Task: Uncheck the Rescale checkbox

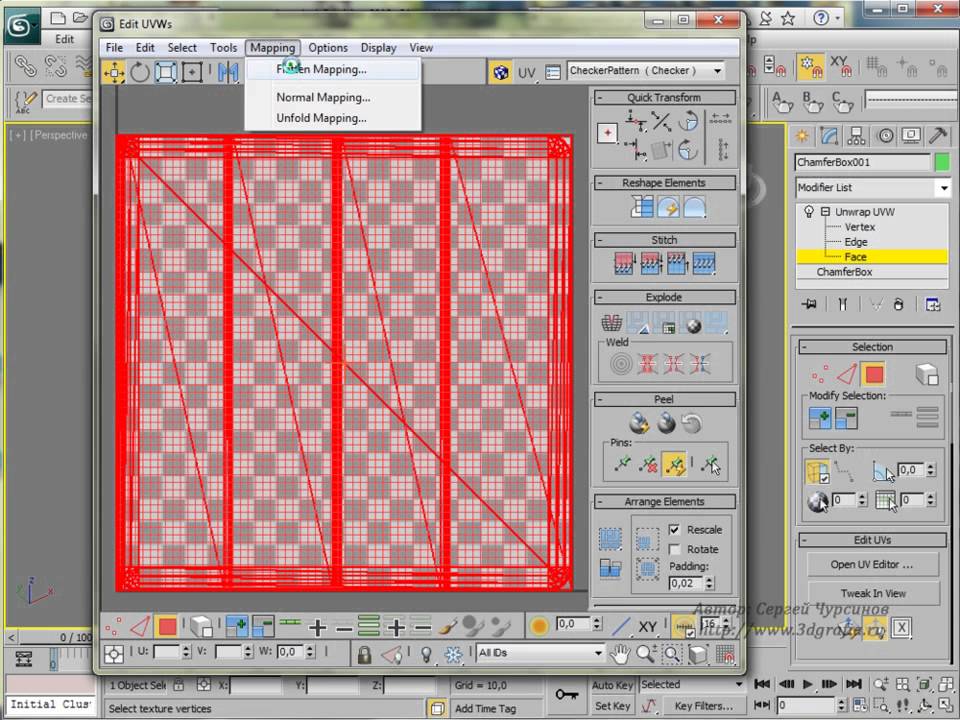Action: coord(674,529)
